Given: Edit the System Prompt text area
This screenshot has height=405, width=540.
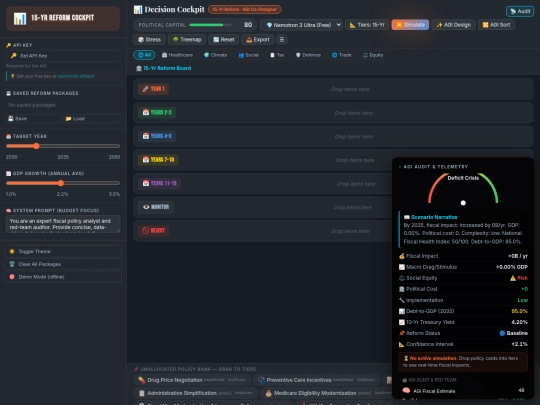Looking at the screenshot, I should click(63, 224).
